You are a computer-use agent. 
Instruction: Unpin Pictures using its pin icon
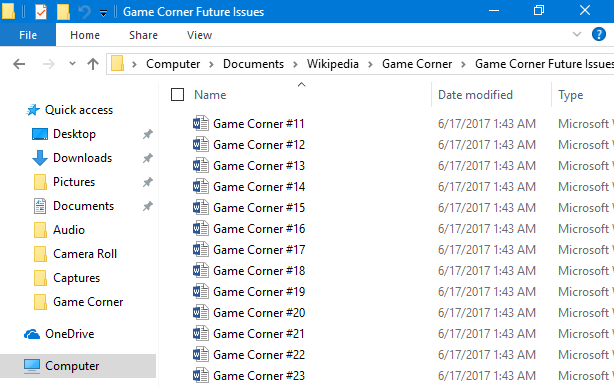point(148,182)
